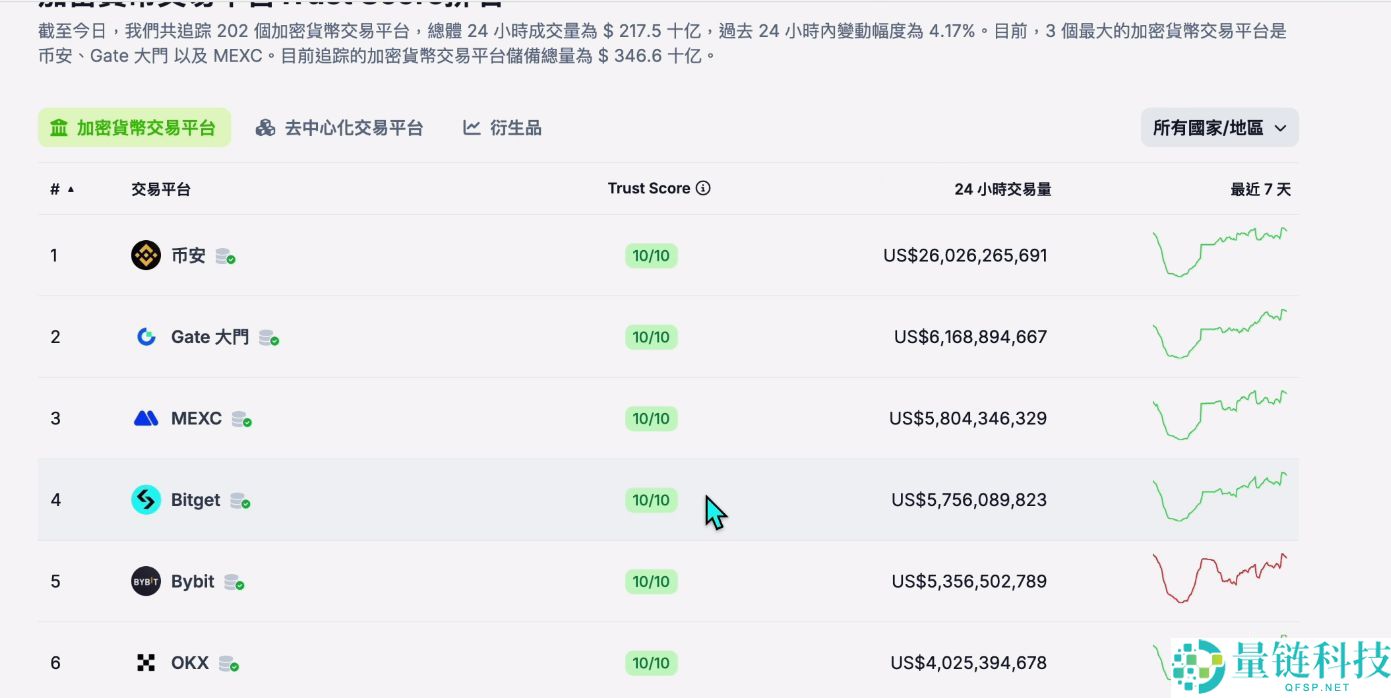
Task: Click the 交易平台 column header
Action: [x=161, y=188]
